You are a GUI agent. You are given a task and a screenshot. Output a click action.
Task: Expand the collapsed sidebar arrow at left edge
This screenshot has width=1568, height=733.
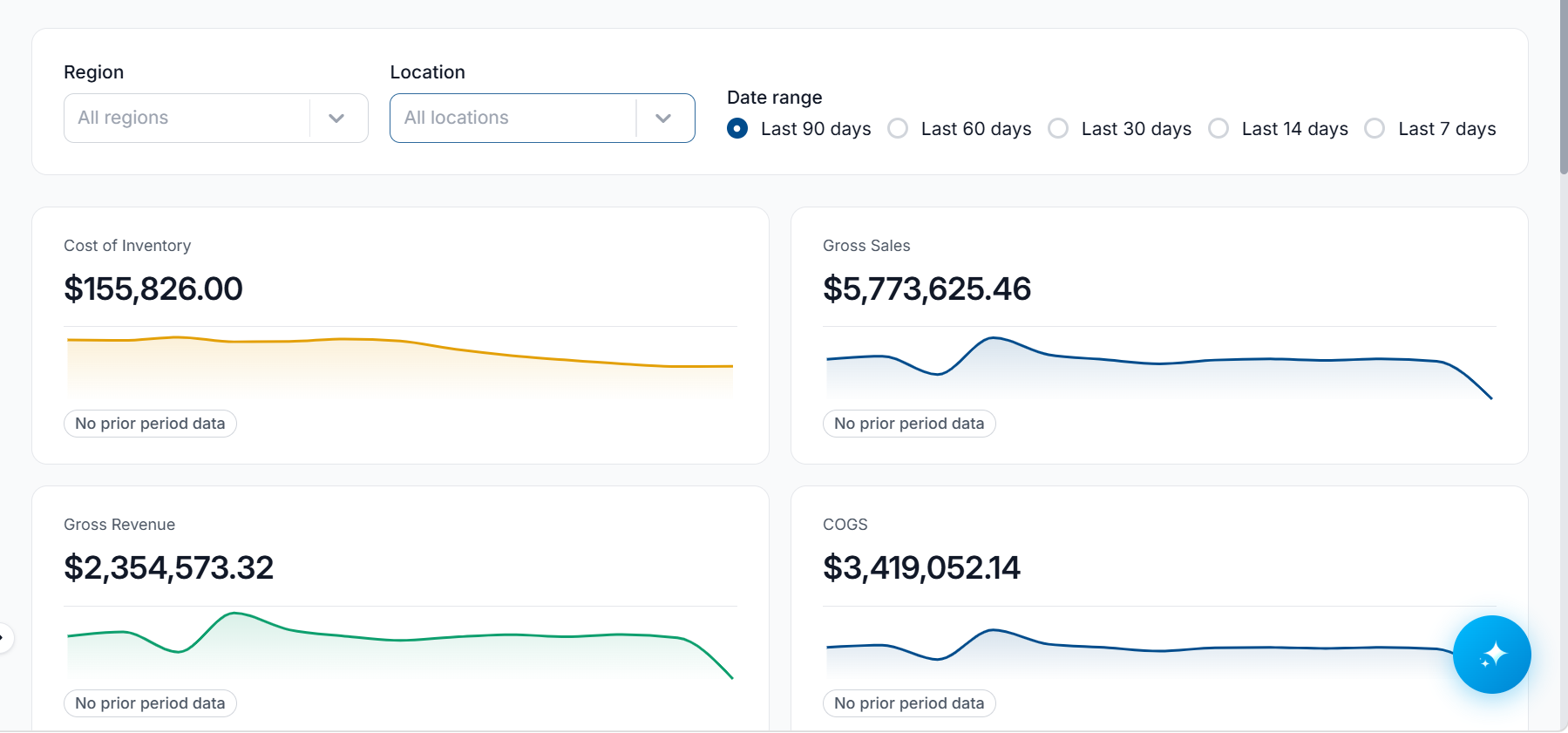pyautogui.click(x=3, y=638)
